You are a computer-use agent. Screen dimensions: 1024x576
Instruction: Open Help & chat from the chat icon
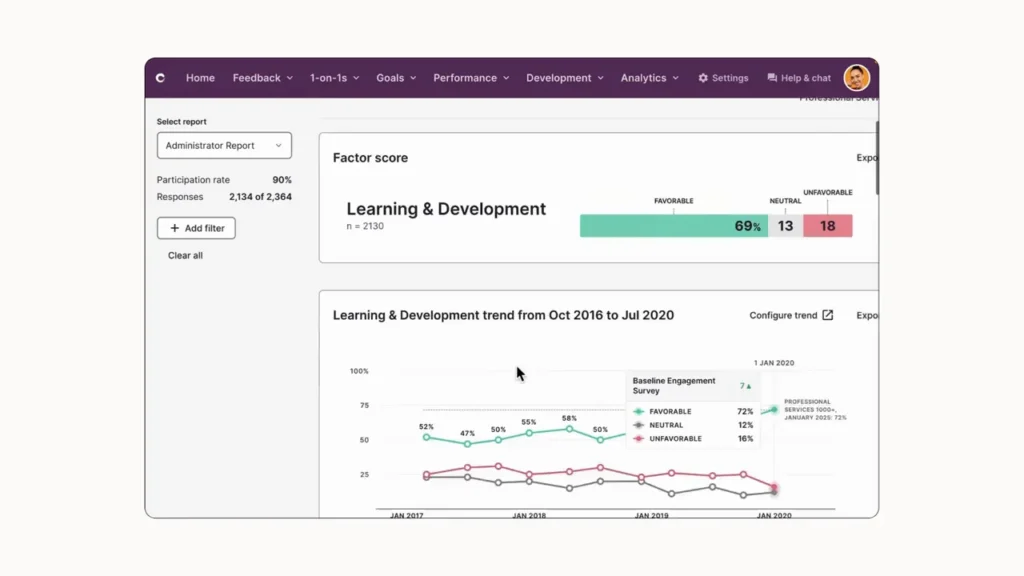click(x=771, y=77)
